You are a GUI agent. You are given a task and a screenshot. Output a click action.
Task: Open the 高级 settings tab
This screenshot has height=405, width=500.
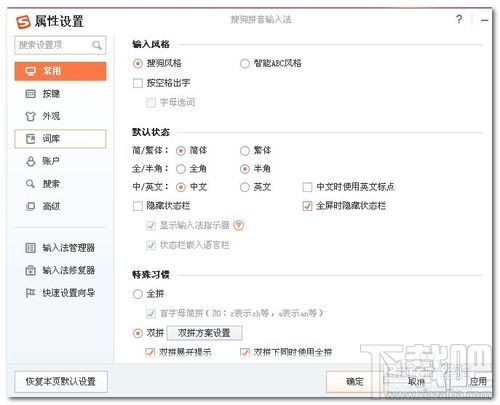pyautogui.click(x=60, y=206)
